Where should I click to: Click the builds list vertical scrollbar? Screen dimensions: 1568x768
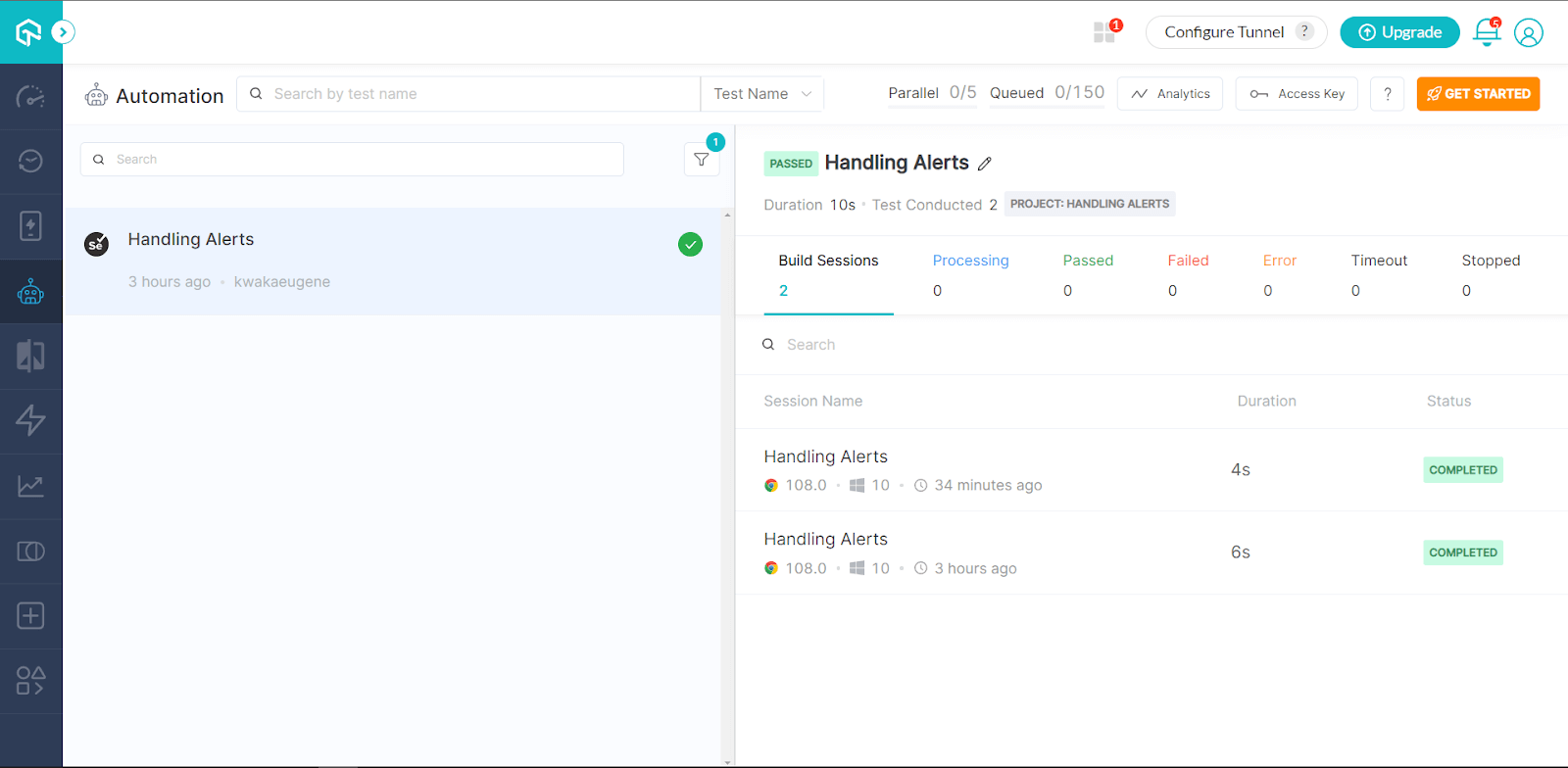click(727, 488)
